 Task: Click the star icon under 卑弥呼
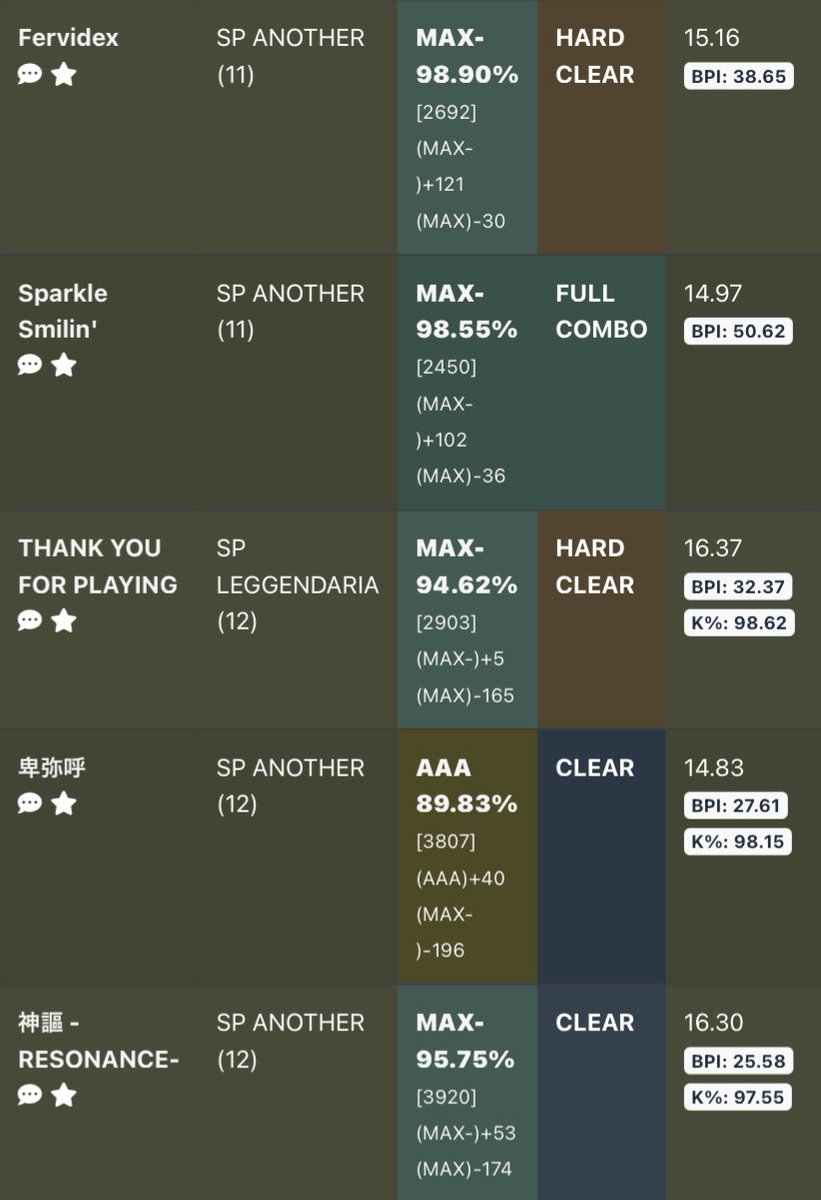pyautogui.click(x=64, y=804)
